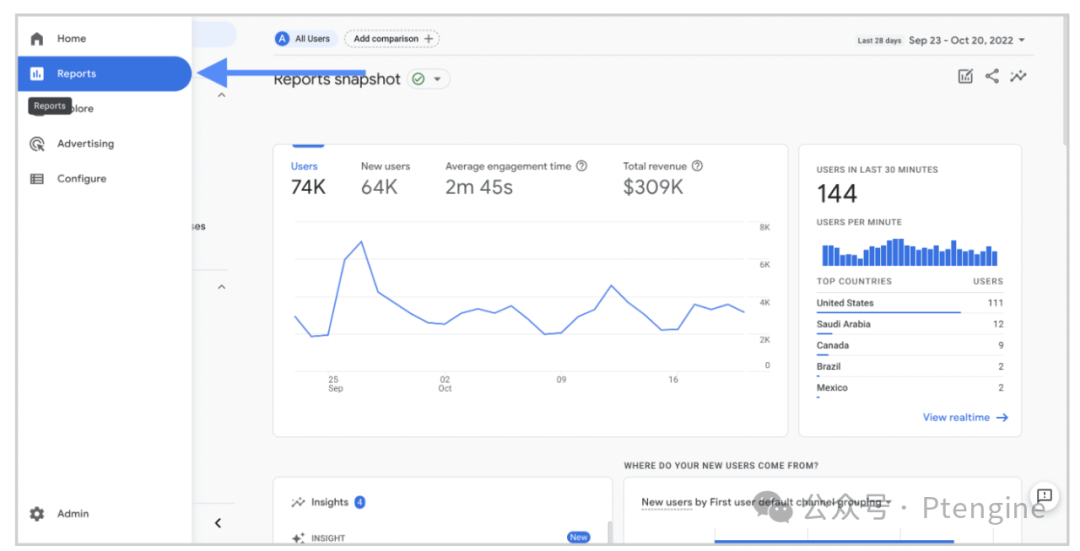
Task: Click the Mexico country row
Action: (x=910, y=388)
